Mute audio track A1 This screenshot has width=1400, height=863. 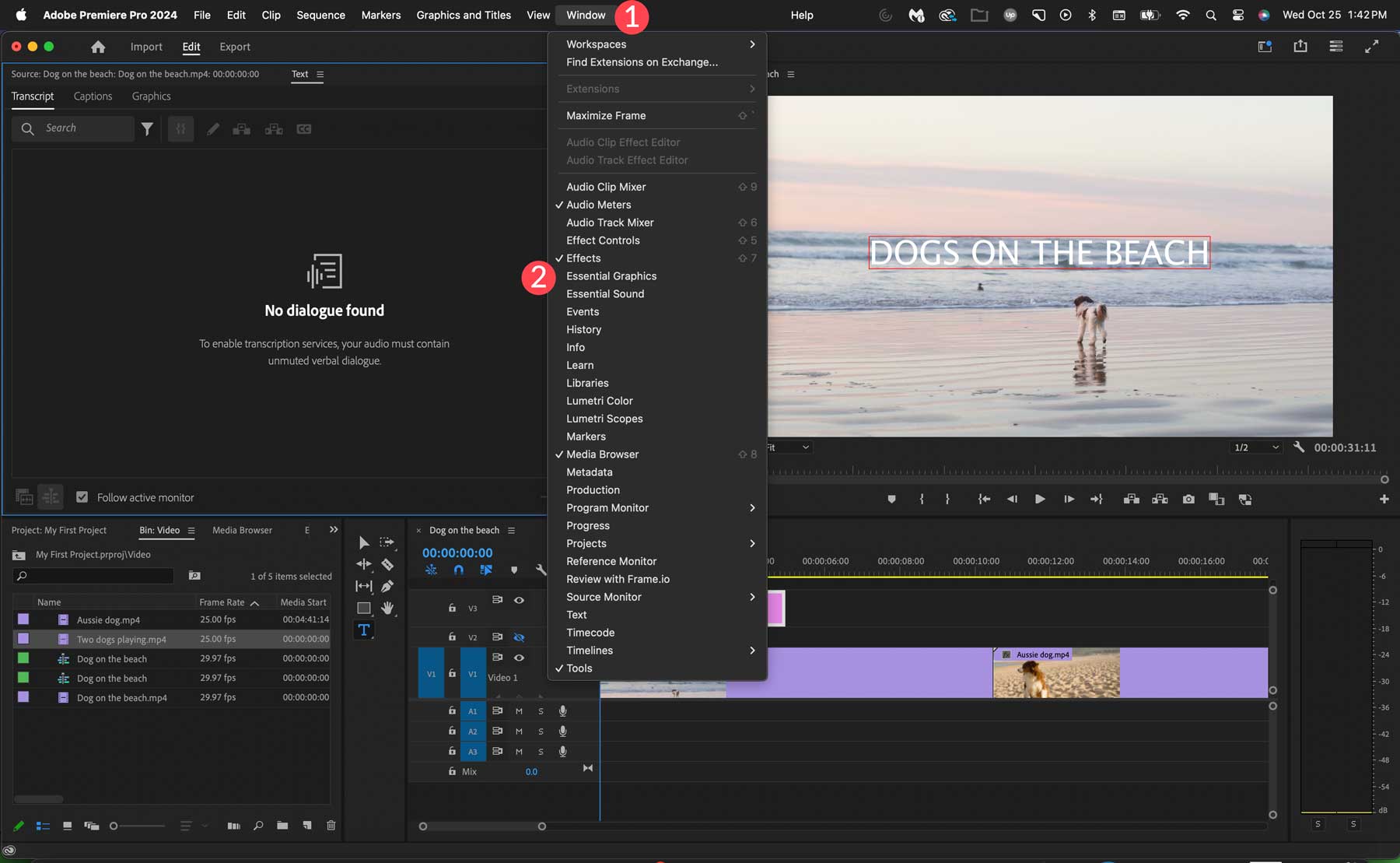pyautogui.click(x=519, y=710)
